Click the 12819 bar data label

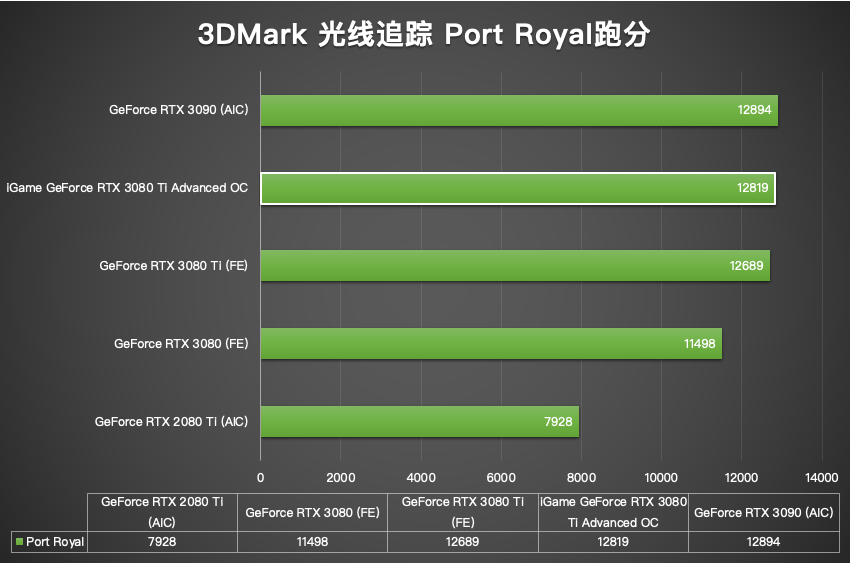pos(752,188)
